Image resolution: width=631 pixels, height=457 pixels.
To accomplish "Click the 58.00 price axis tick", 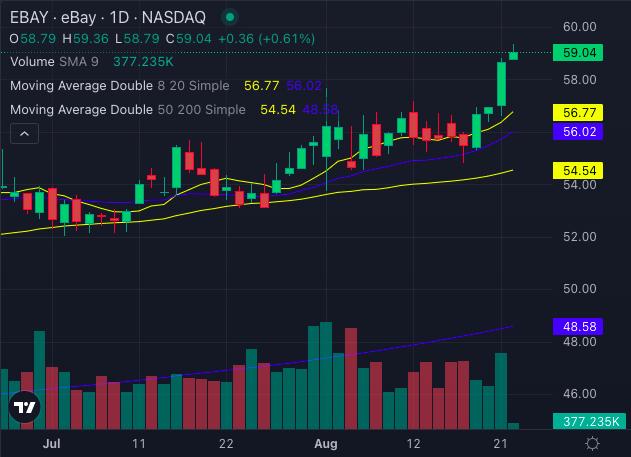I will pos(579,80).
